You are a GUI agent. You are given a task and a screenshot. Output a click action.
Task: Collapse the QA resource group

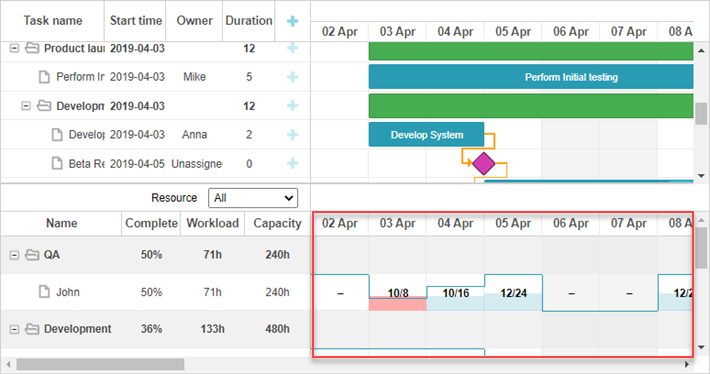click(x=14, y=255)
